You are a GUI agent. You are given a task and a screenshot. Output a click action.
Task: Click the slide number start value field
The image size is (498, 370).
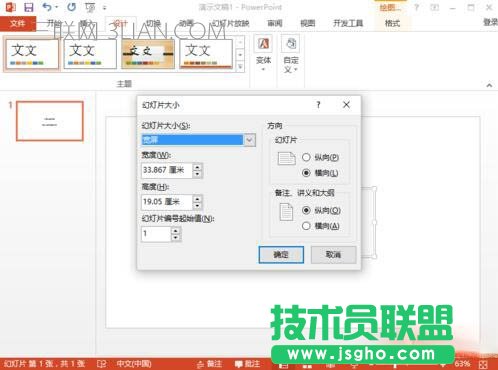coord(156,233)
